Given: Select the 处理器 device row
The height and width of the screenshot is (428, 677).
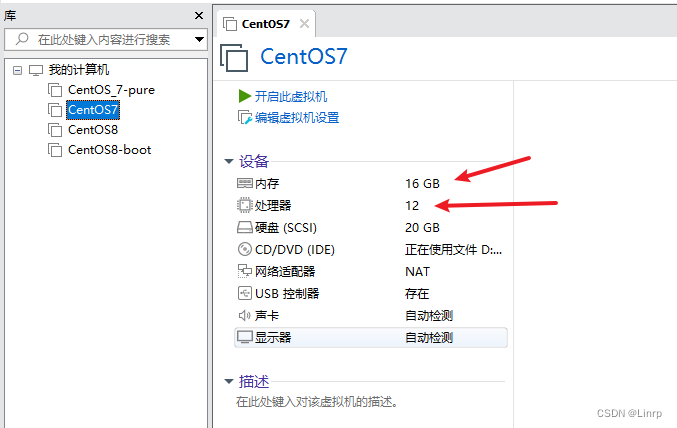Looking at the screenshot, I should coord(371,206).
